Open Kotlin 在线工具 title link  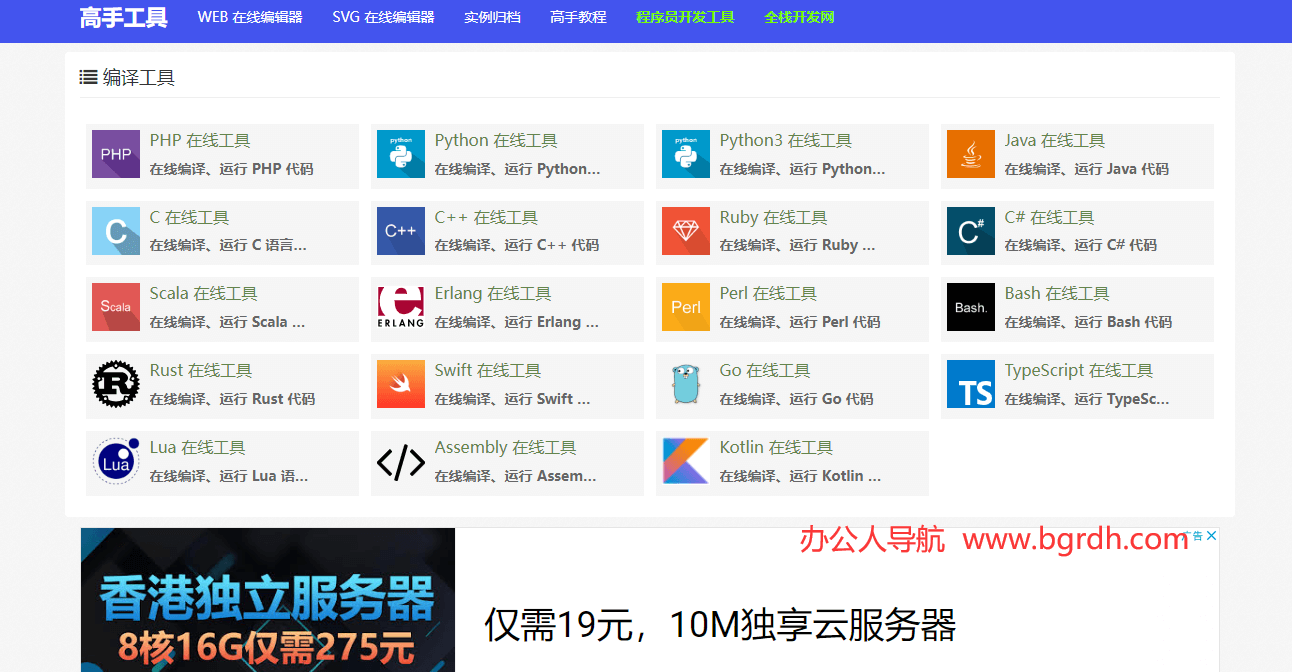click(776, 448)
